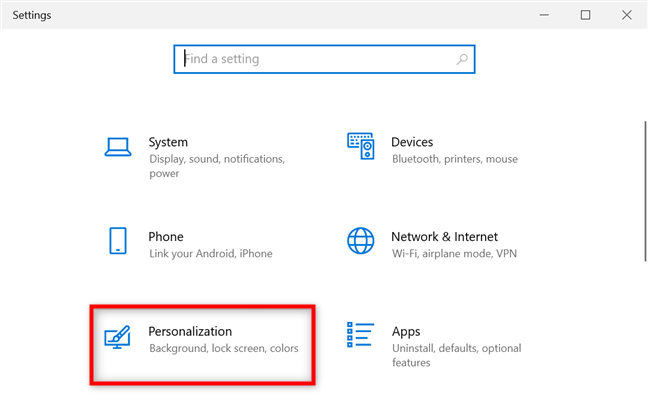Click the System laptop icon

[118, 147]
